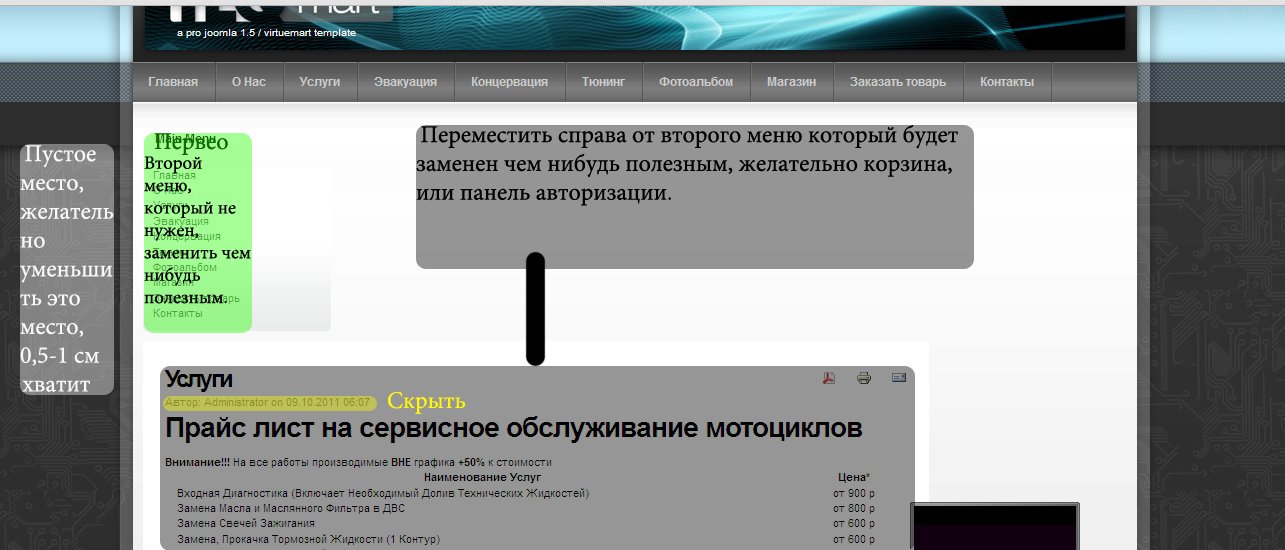The height and width of the screenshot is (550, 1285).
Task: Go to Фотоальбом in the top navigation bar
Action: click(x=696, y=82)
